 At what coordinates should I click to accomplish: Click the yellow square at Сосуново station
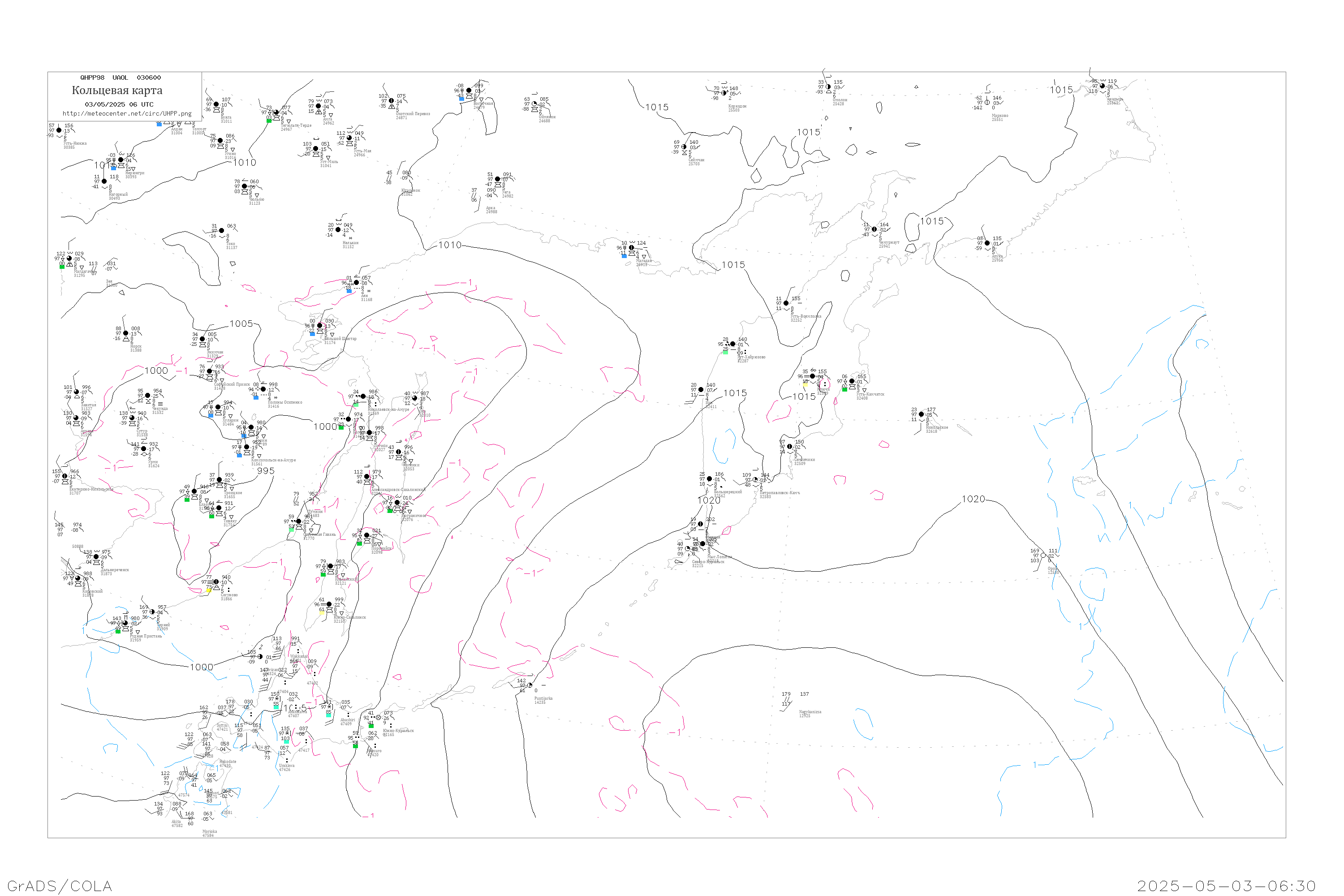point(209,590)
